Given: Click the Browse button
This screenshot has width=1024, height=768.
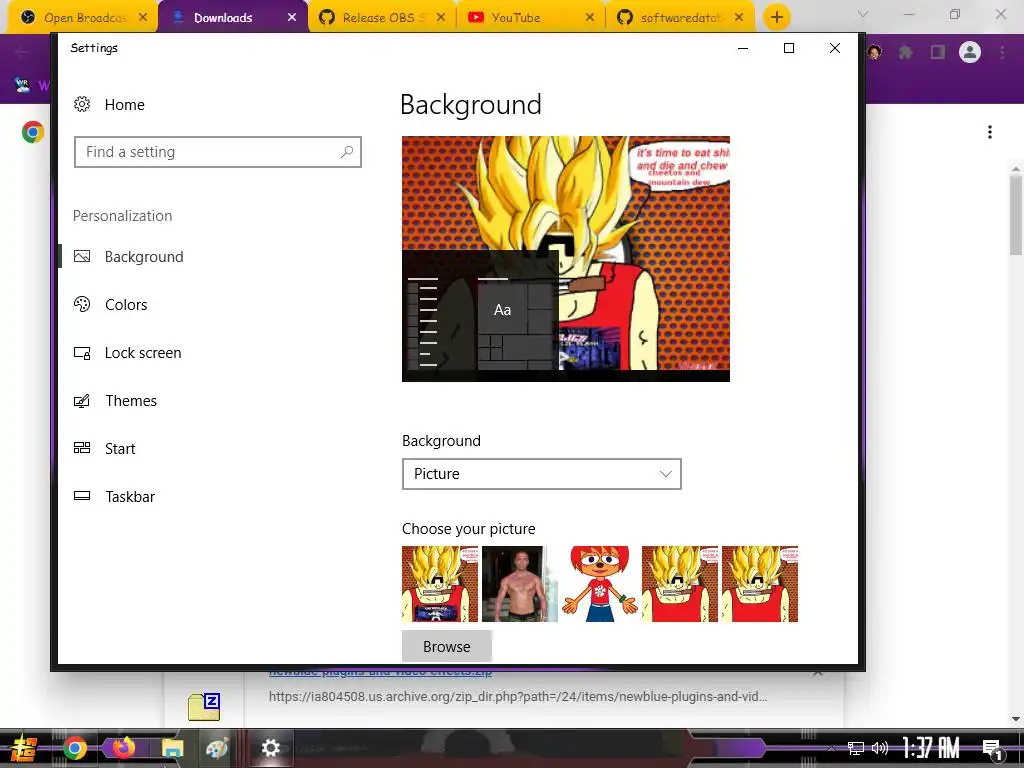Looking at the screenshot, I should point(447,647).
